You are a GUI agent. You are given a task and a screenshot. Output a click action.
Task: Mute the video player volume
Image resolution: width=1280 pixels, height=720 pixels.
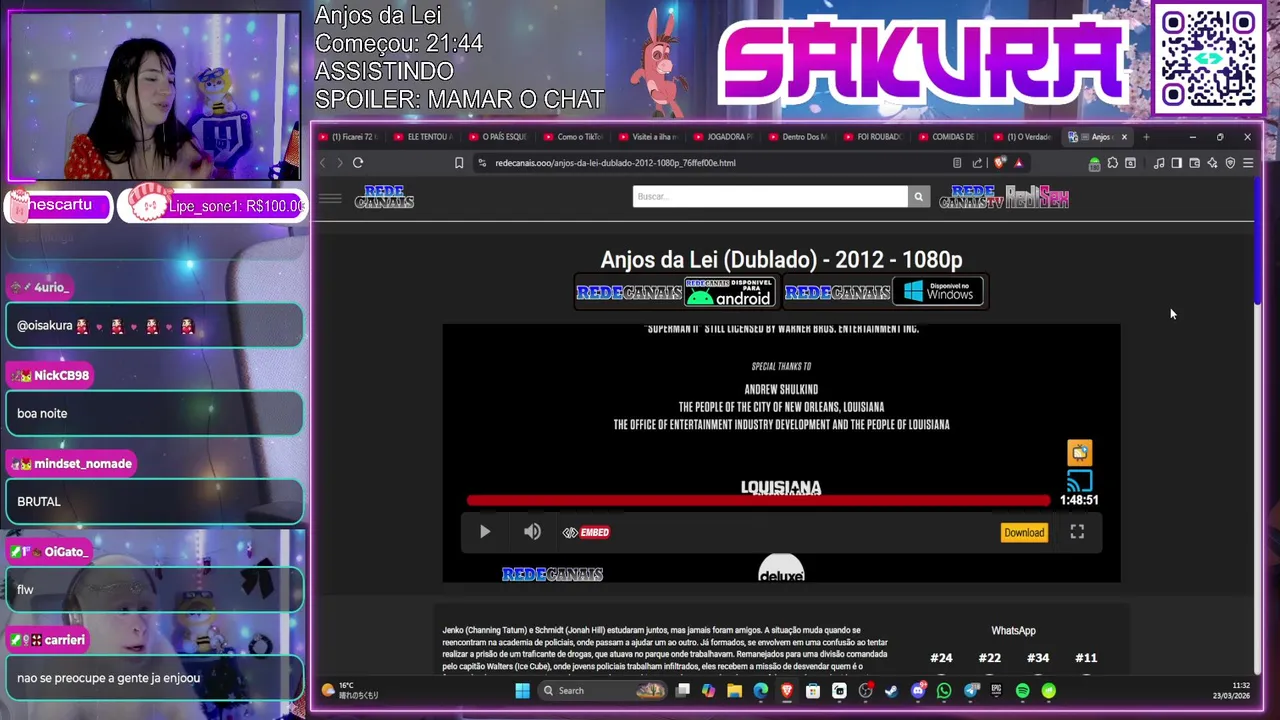532,532
